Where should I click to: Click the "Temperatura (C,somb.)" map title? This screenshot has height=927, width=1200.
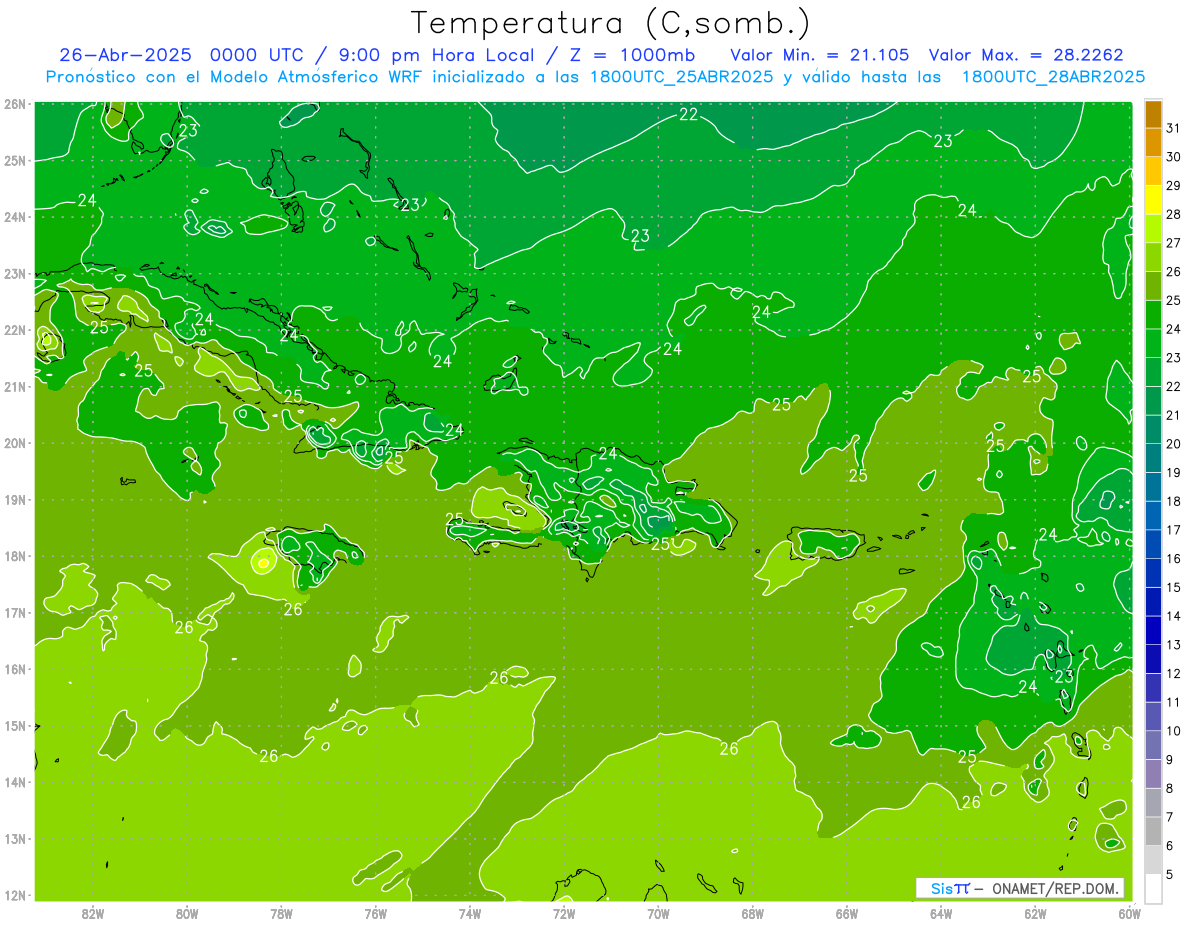(x=611, y=23)
